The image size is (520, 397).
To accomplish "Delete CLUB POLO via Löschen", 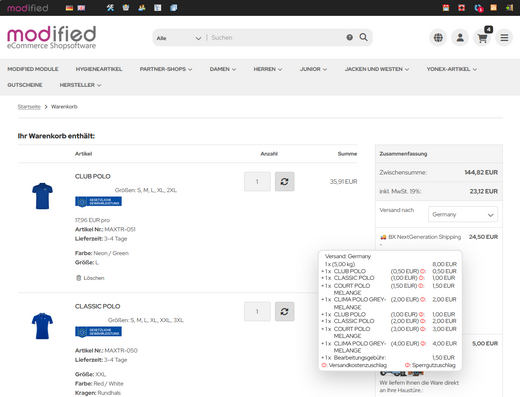I will tap(90, 278).
